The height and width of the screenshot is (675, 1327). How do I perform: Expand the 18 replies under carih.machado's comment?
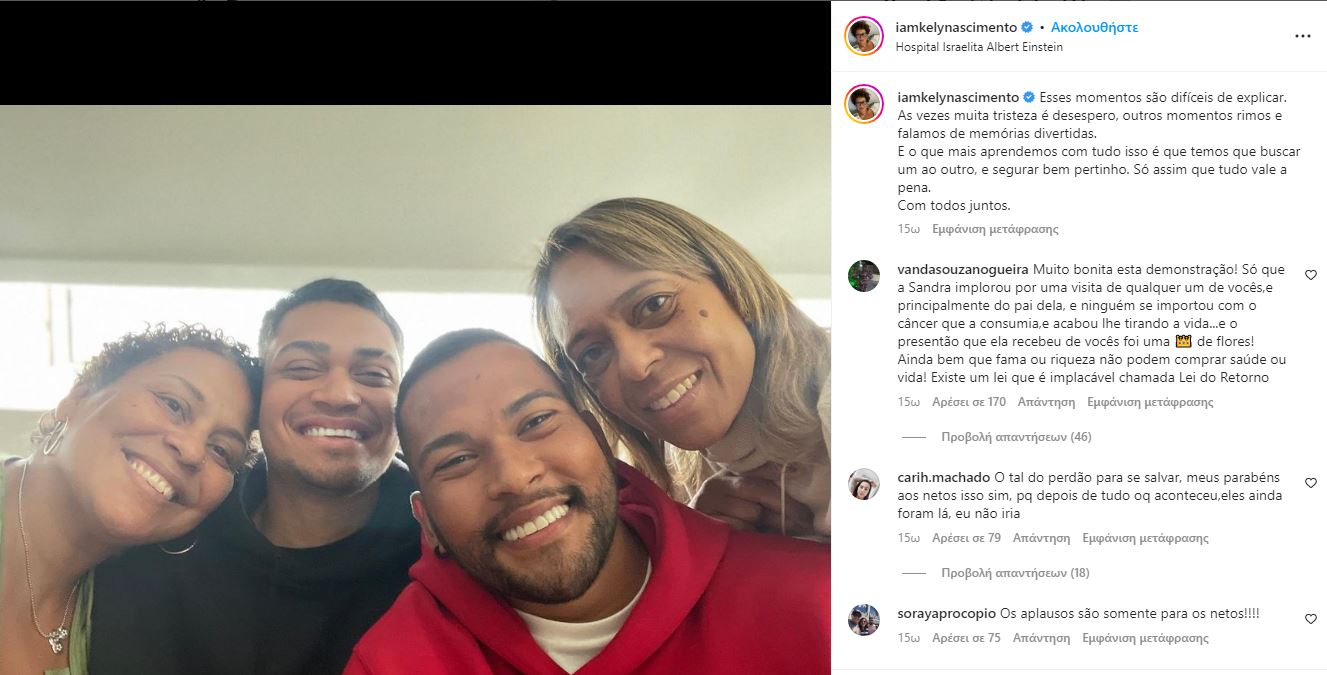pos(1015,573)
